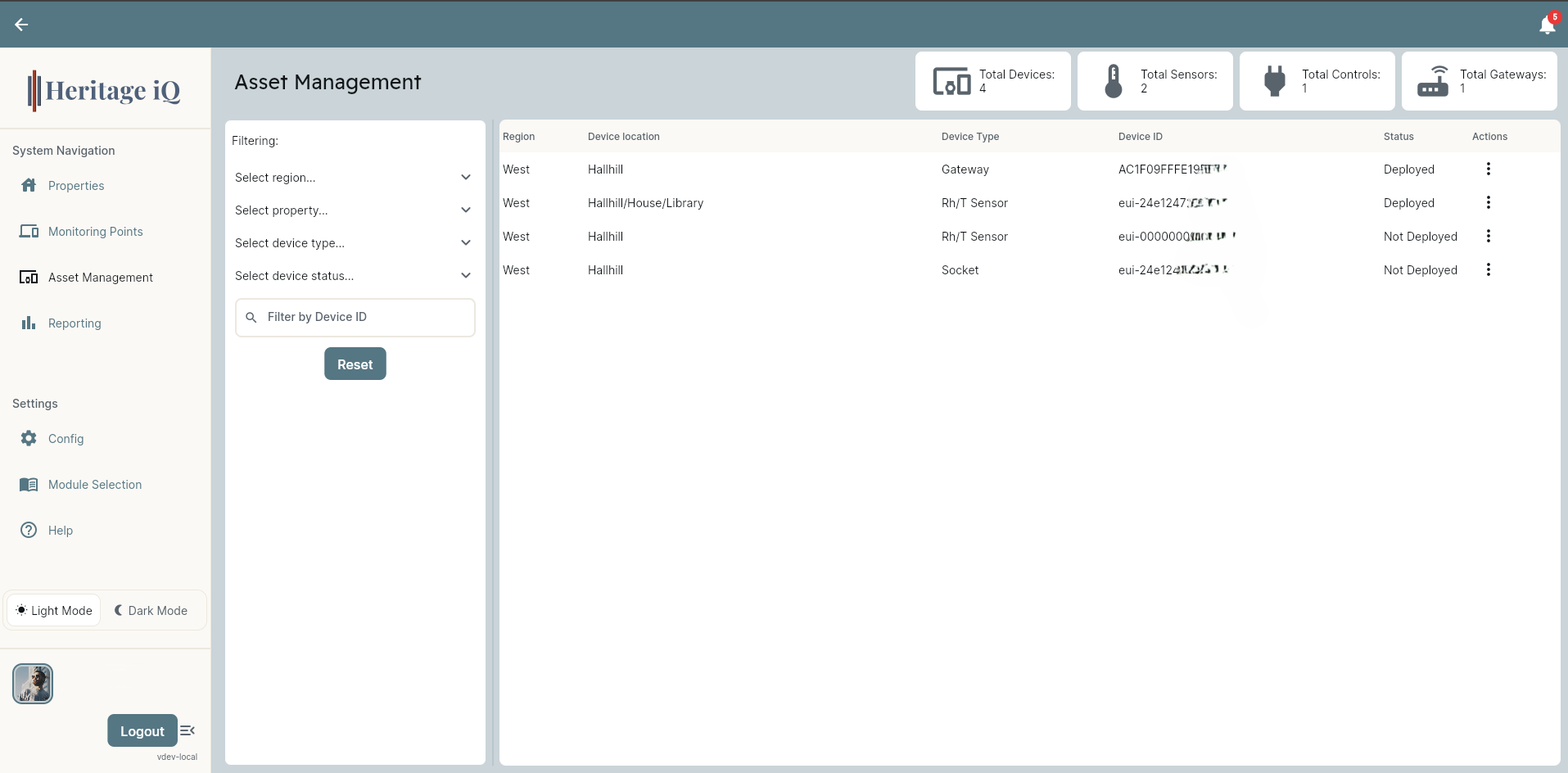Expand the Select device status dropdown
Viewport: 1568px width, 773px height.
[x=354, y=275]
